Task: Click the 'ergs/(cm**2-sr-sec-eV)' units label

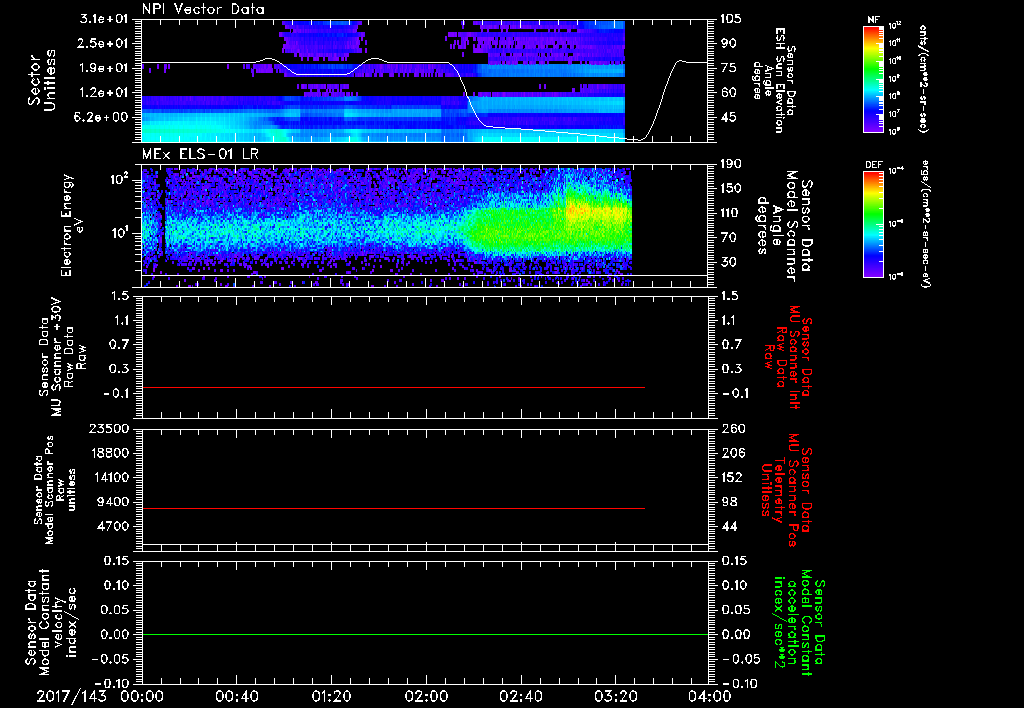Action: (926, 223)
